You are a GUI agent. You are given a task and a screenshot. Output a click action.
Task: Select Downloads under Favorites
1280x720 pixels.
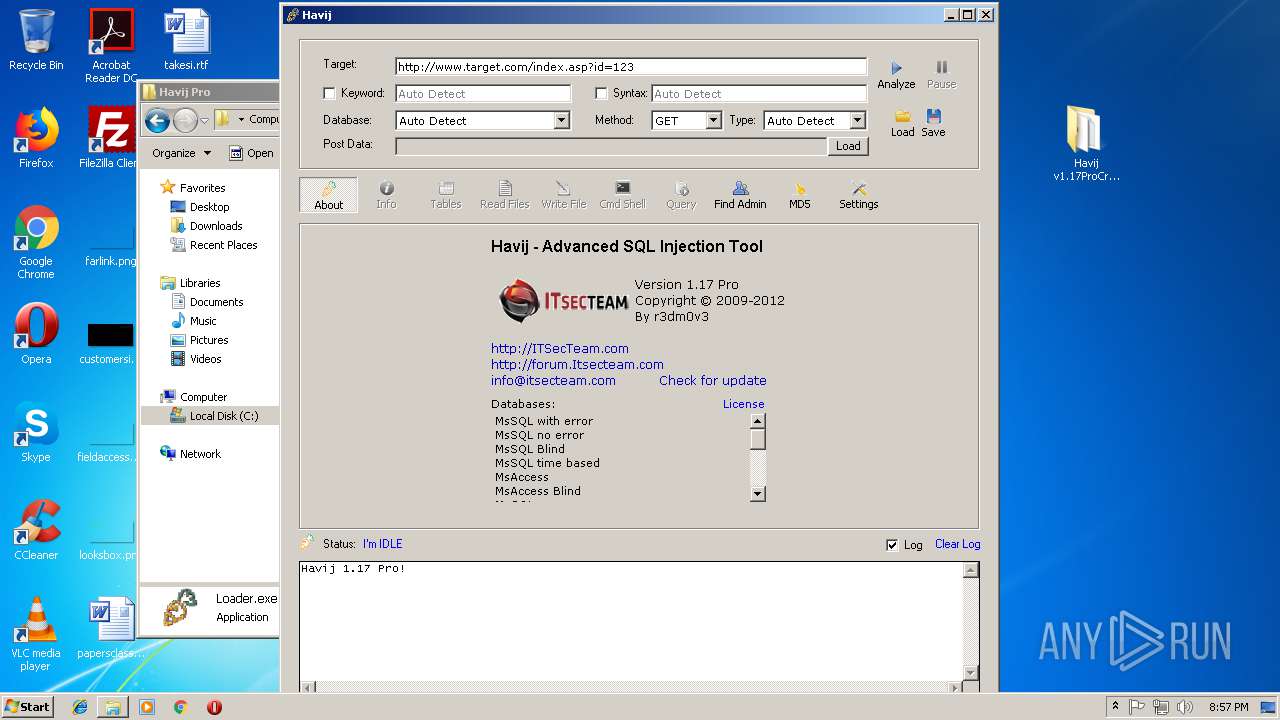tap(216, 225)
